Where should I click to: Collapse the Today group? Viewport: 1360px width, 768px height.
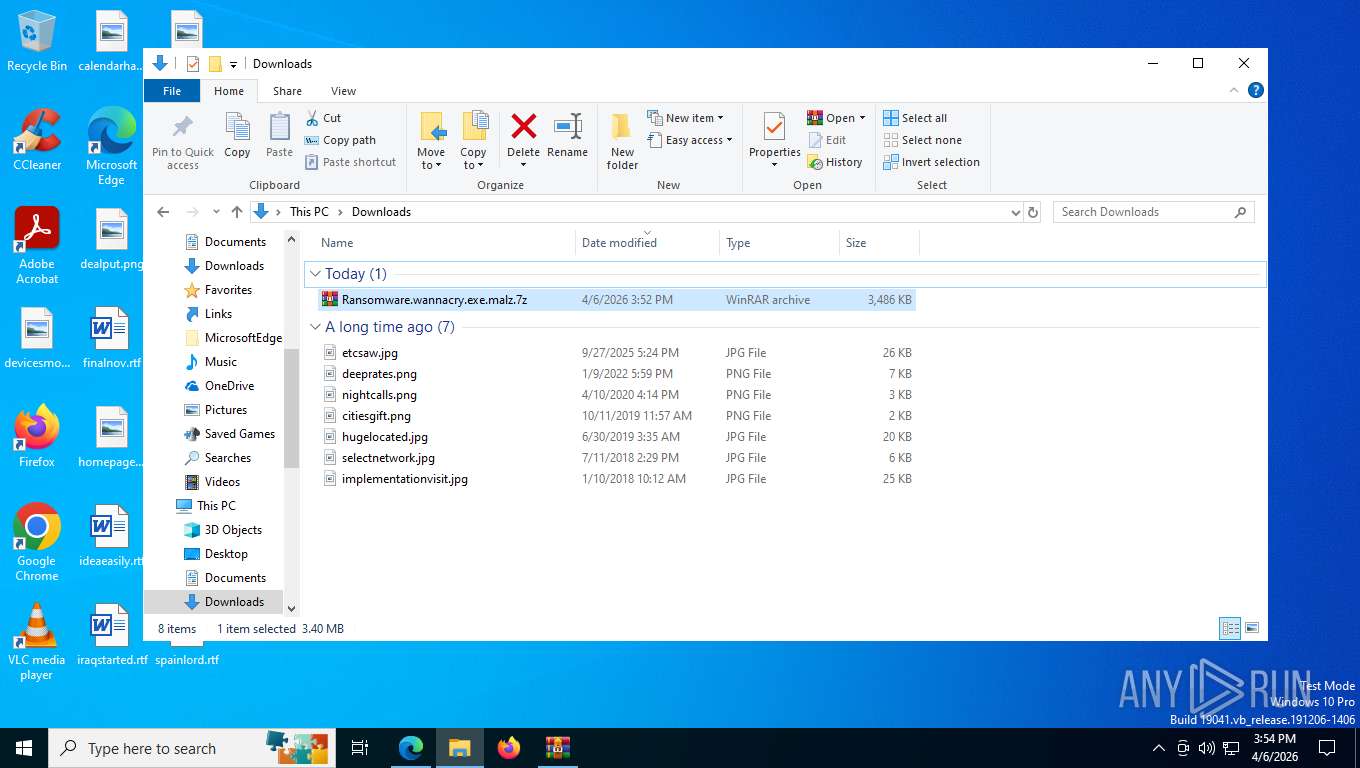pos(316,274)
